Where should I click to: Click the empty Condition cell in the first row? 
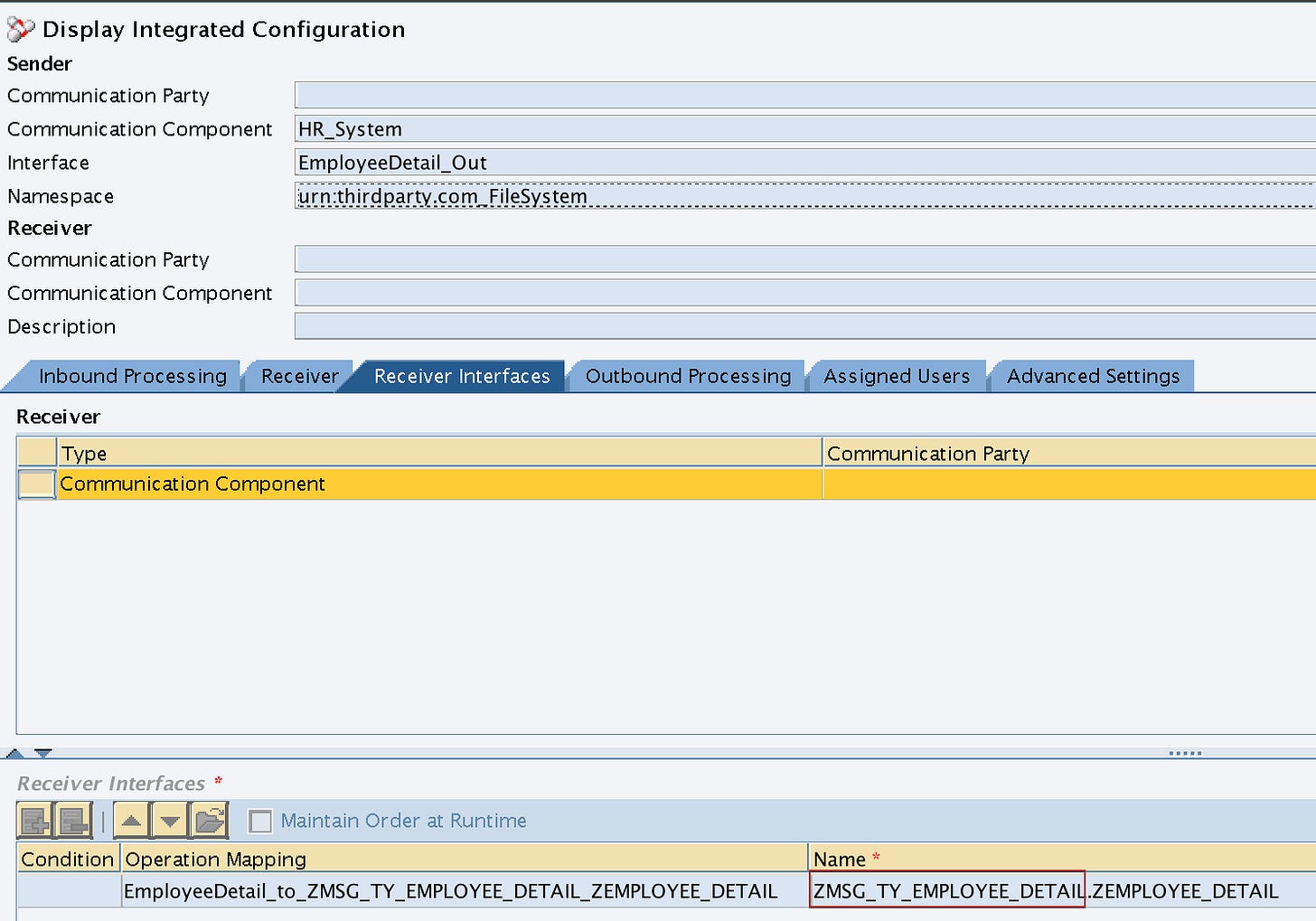(68, 891)
